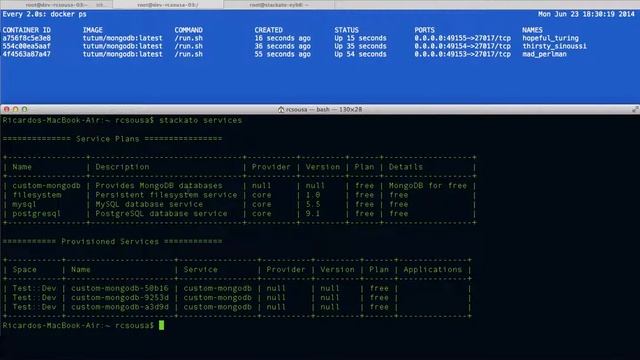This screenshot has width=640, height=360.
Task: Switch to the first root@dev-rcsousa-03:~ terminal tab
Action: coord(56,5)
